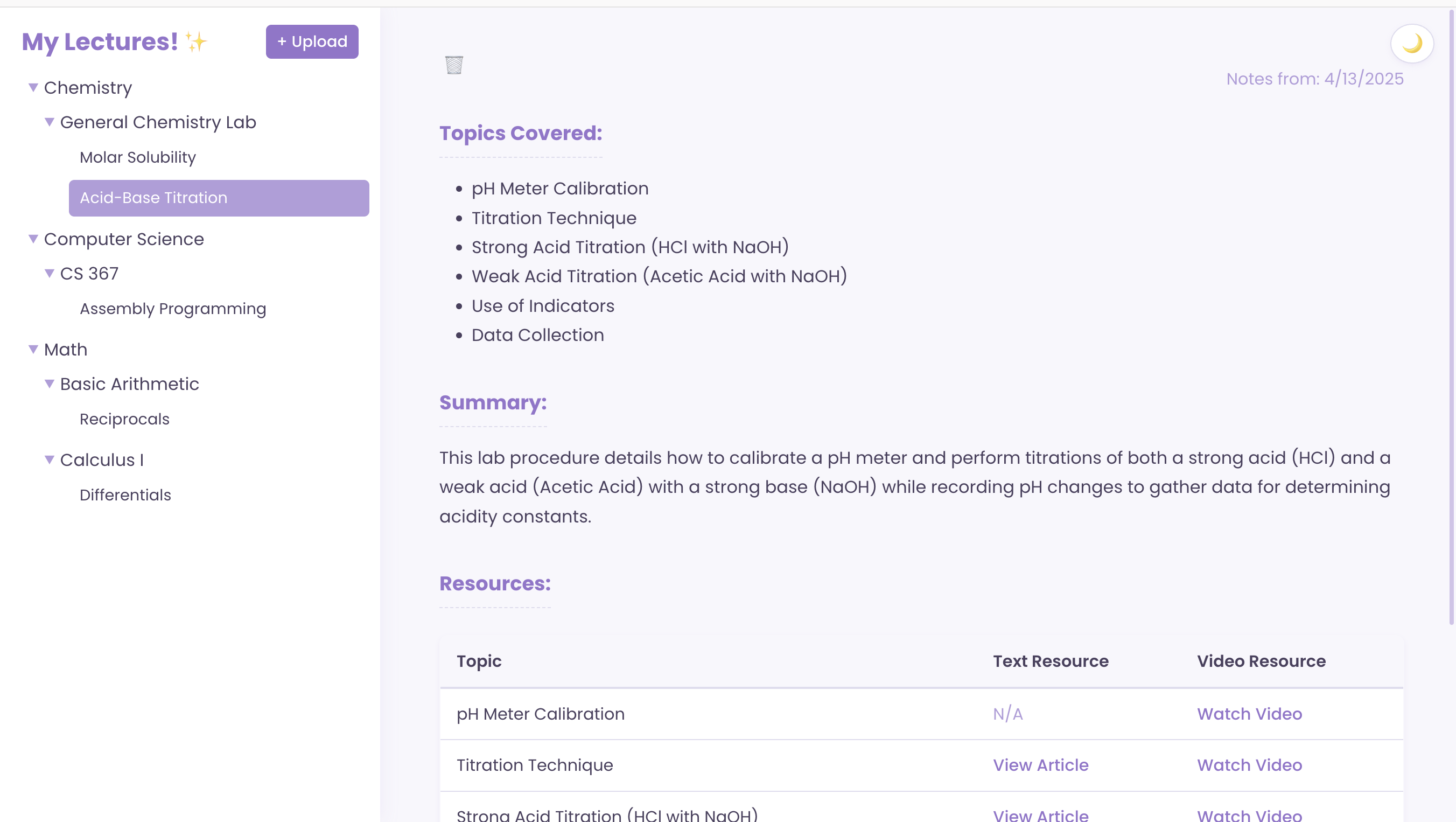Click the My Lectures! sparkle title

(115, 42)
